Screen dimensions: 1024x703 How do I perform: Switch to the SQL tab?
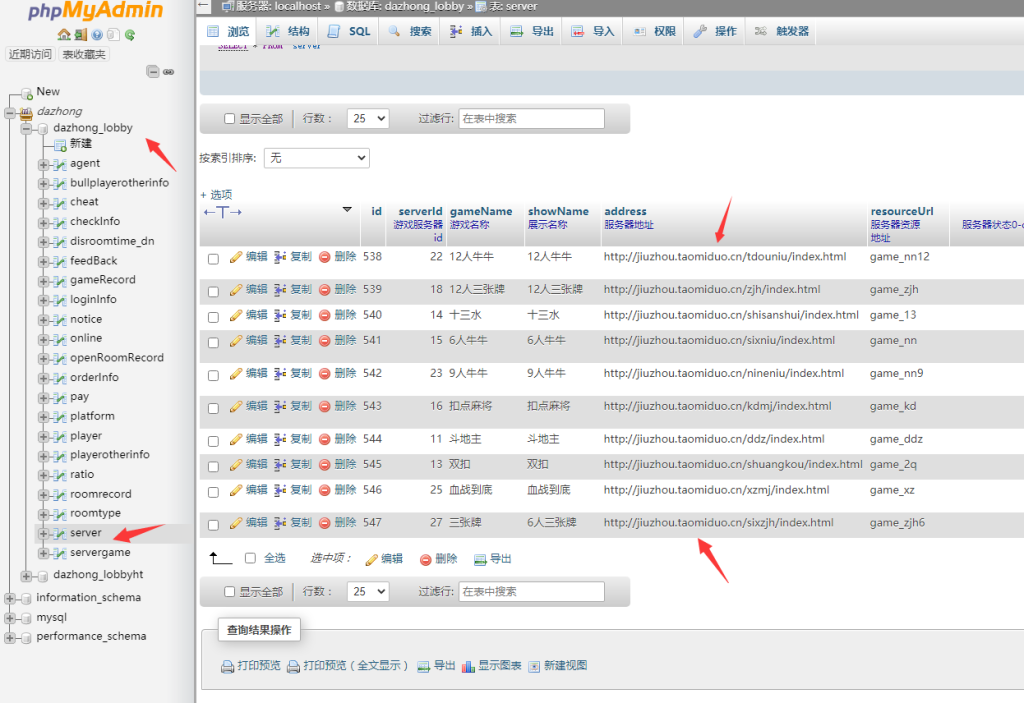pos(349,32)
